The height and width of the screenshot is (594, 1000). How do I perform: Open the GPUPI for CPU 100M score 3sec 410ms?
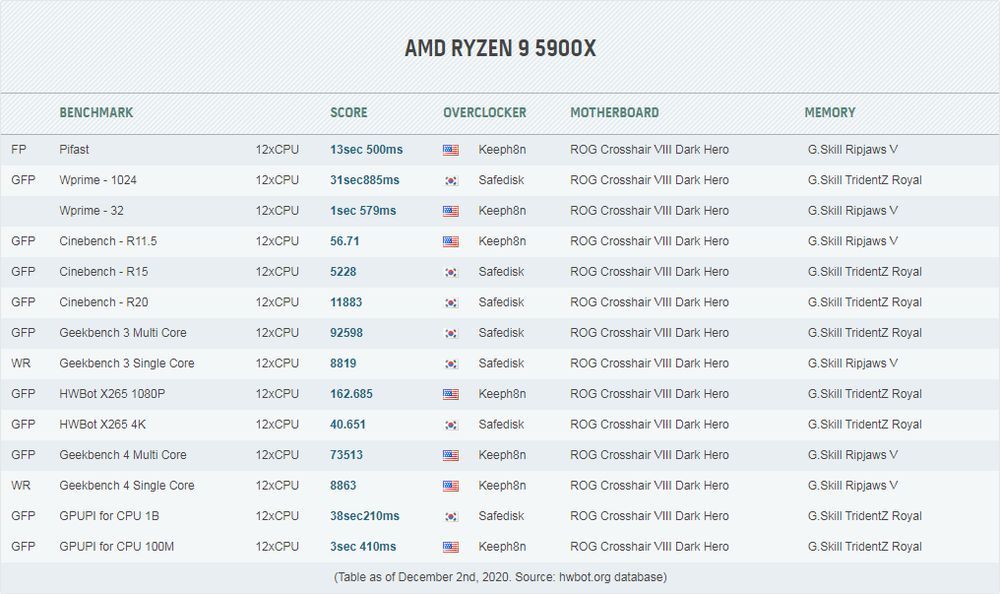[363, 547]
